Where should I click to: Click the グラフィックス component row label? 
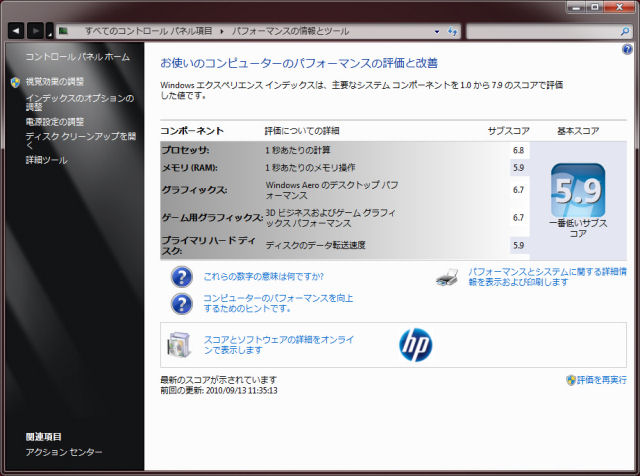194,190
